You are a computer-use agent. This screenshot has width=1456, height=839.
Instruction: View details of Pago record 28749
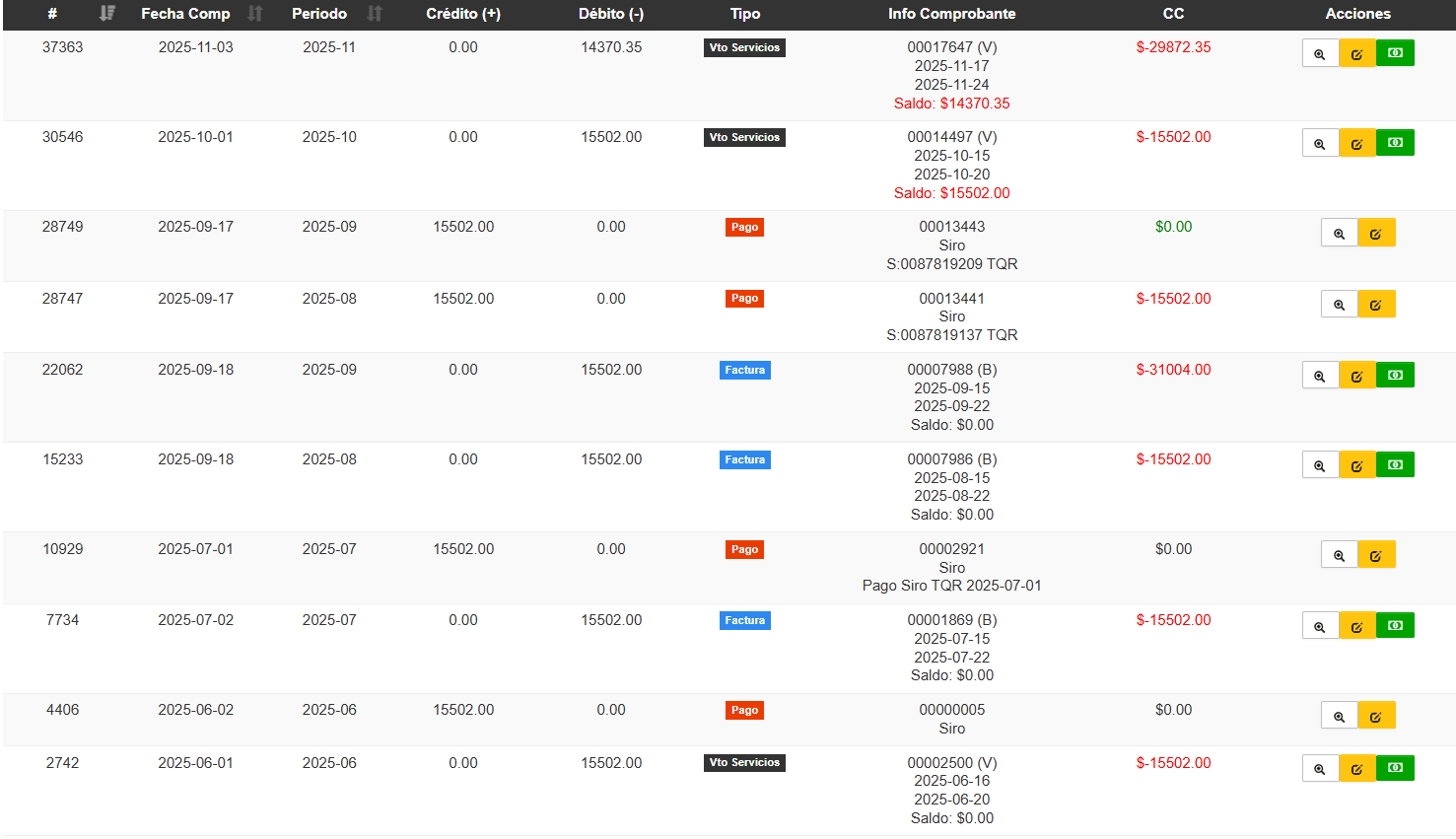[1339, 234]
